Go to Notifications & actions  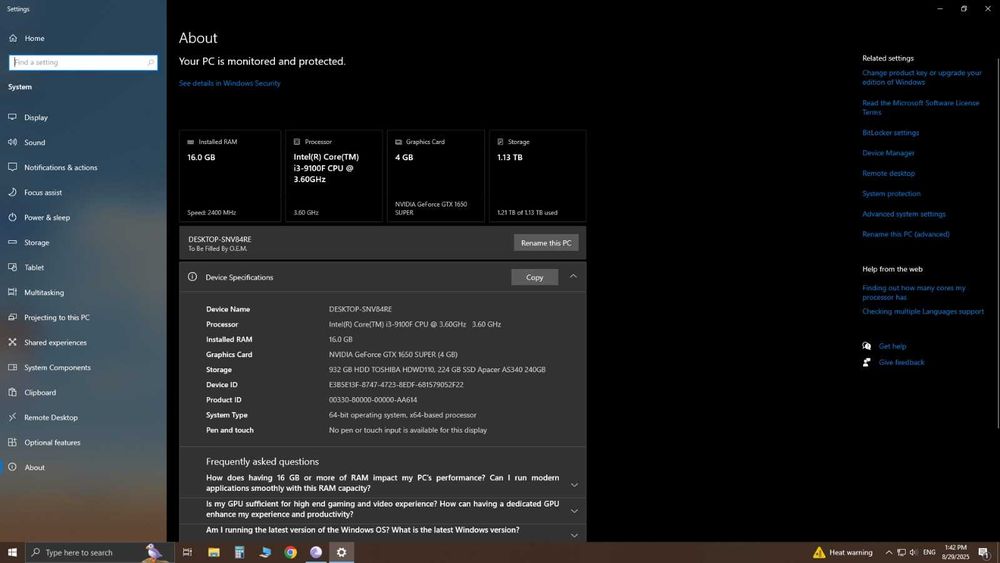click(61, 167)
